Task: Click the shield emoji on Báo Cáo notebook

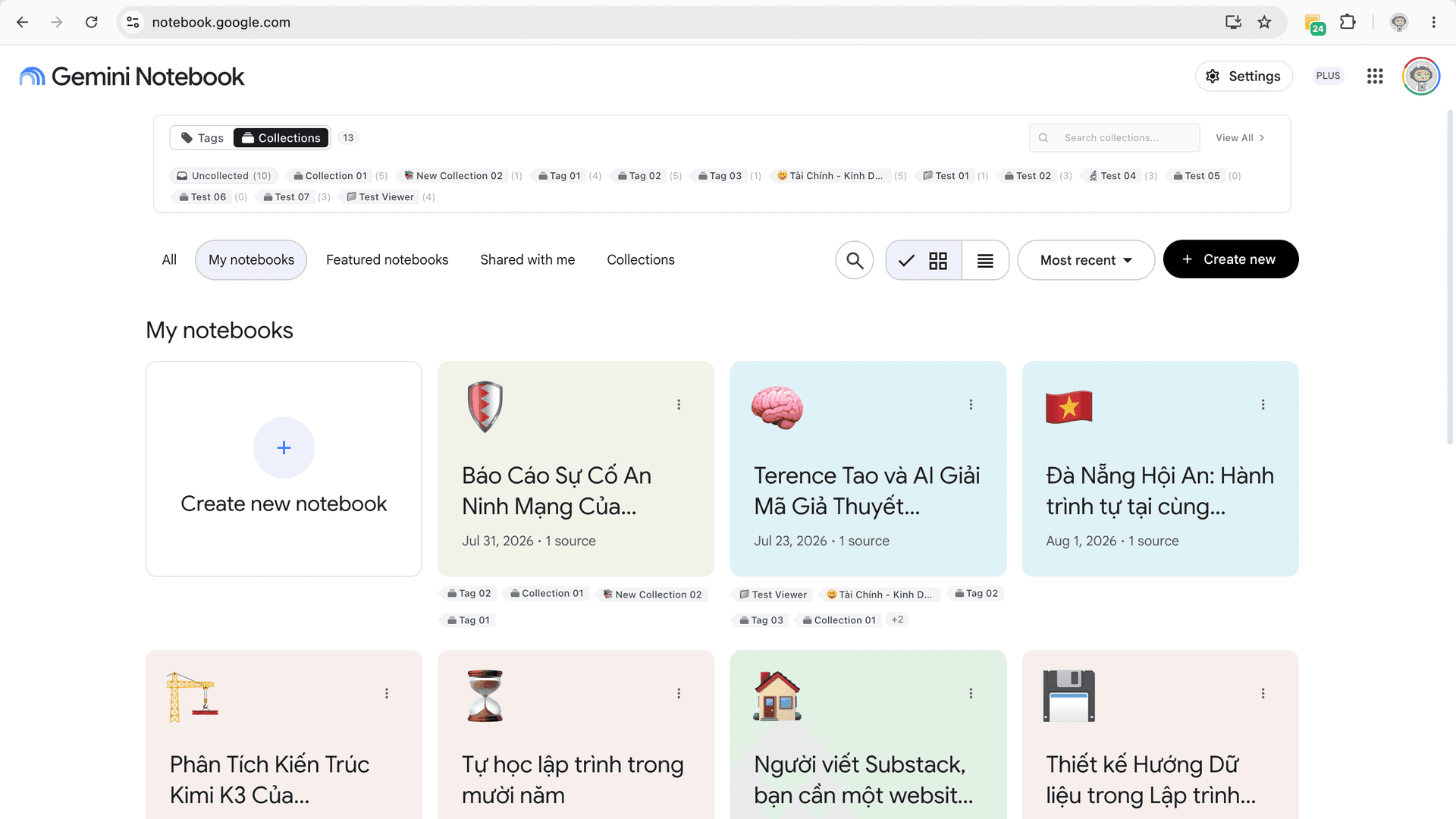Action: point(485,406)
